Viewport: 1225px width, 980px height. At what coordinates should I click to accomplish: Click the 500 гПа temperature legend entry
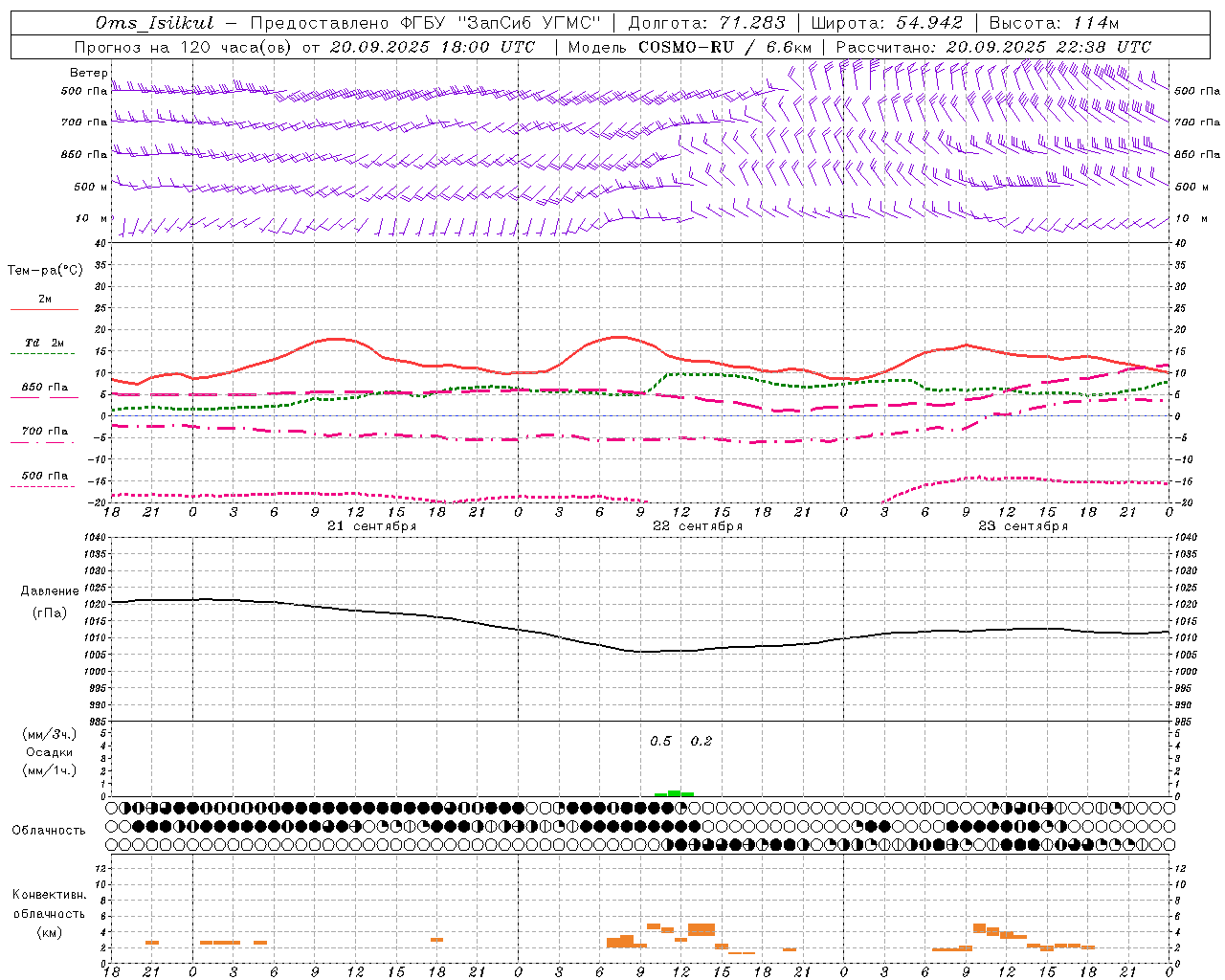coord(45,476)
